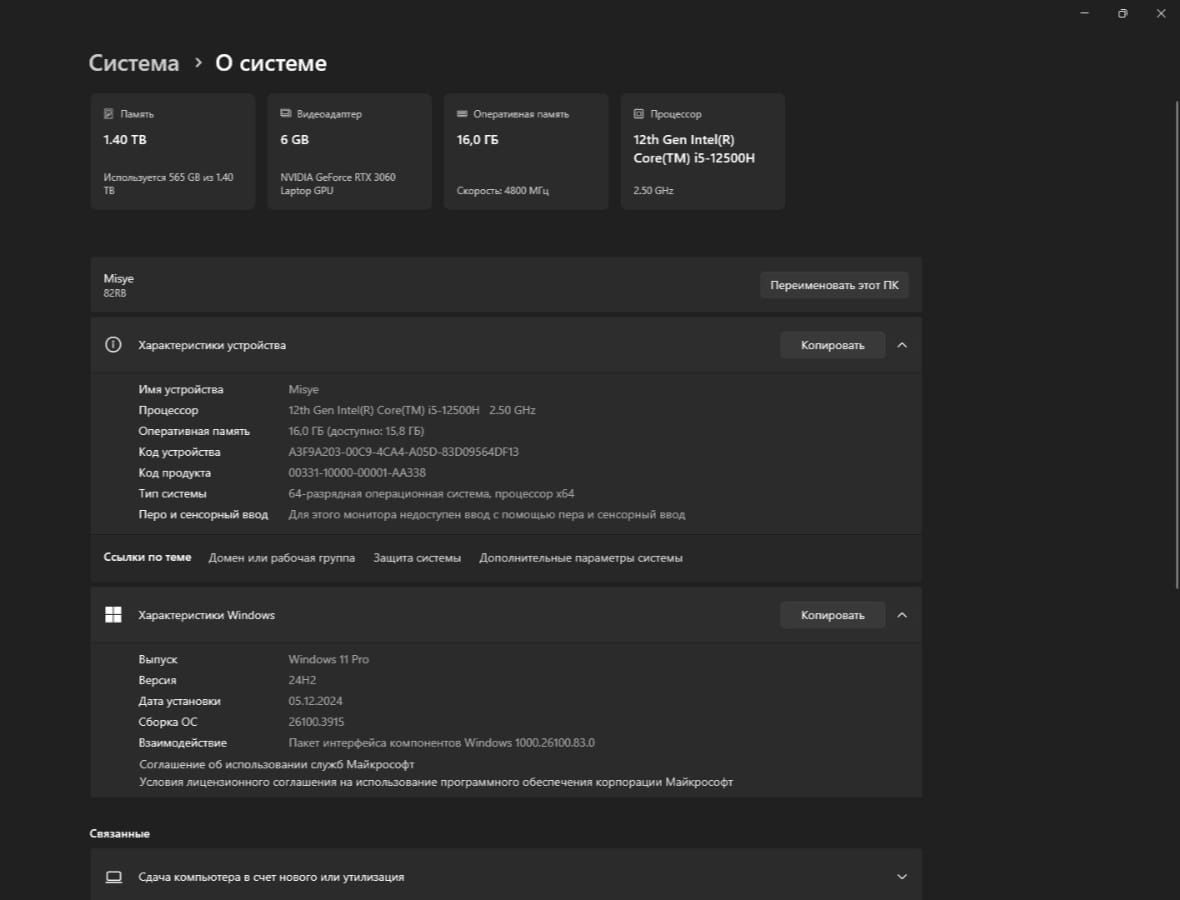Click the breadcrumb chevron after Система
Image resolution: width=1180 pixels, height=900 pixels.
[198, 62]
